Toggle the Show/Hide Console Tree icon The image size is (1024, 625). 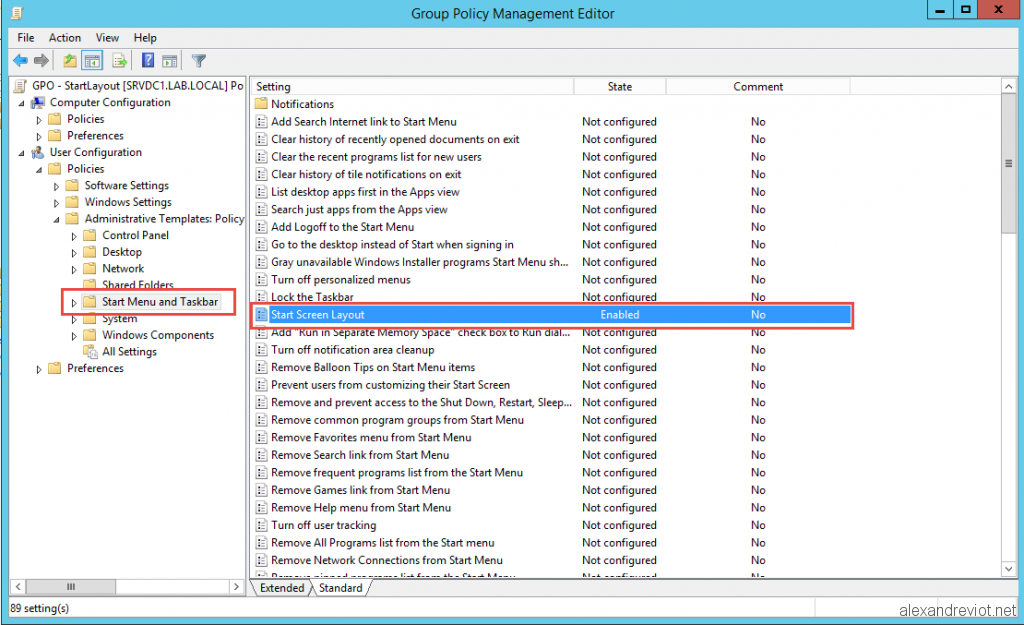[x=92, y=60]
